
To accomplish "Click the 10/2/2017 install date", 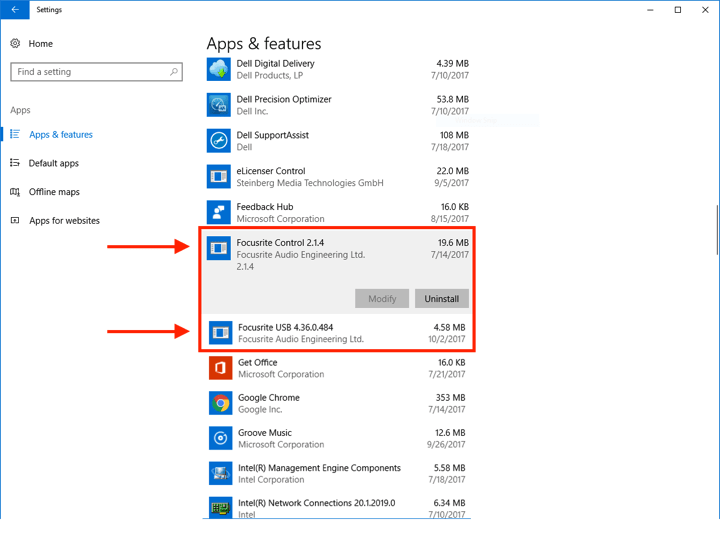I will 447,339.
